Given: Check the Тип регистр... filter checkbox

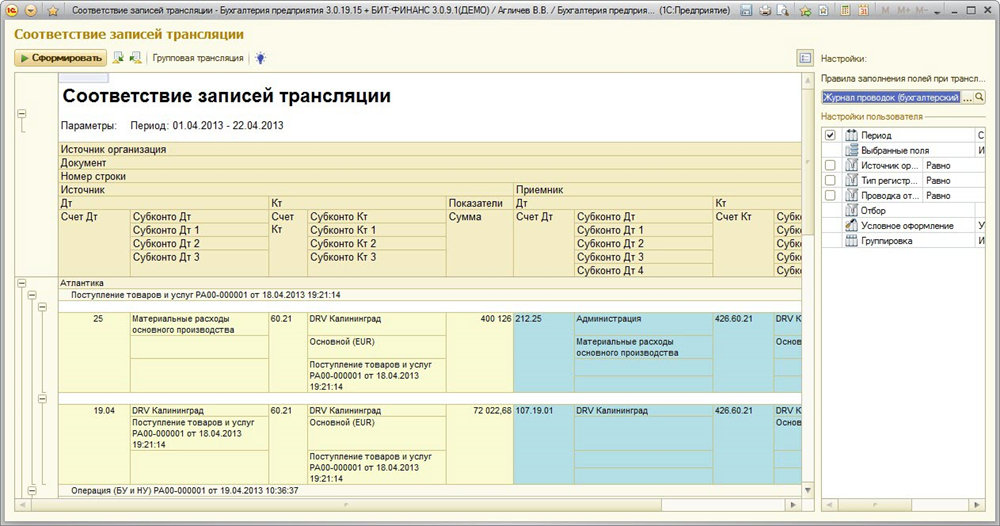Looking at the screenshot, I should [x=830, y=180].
